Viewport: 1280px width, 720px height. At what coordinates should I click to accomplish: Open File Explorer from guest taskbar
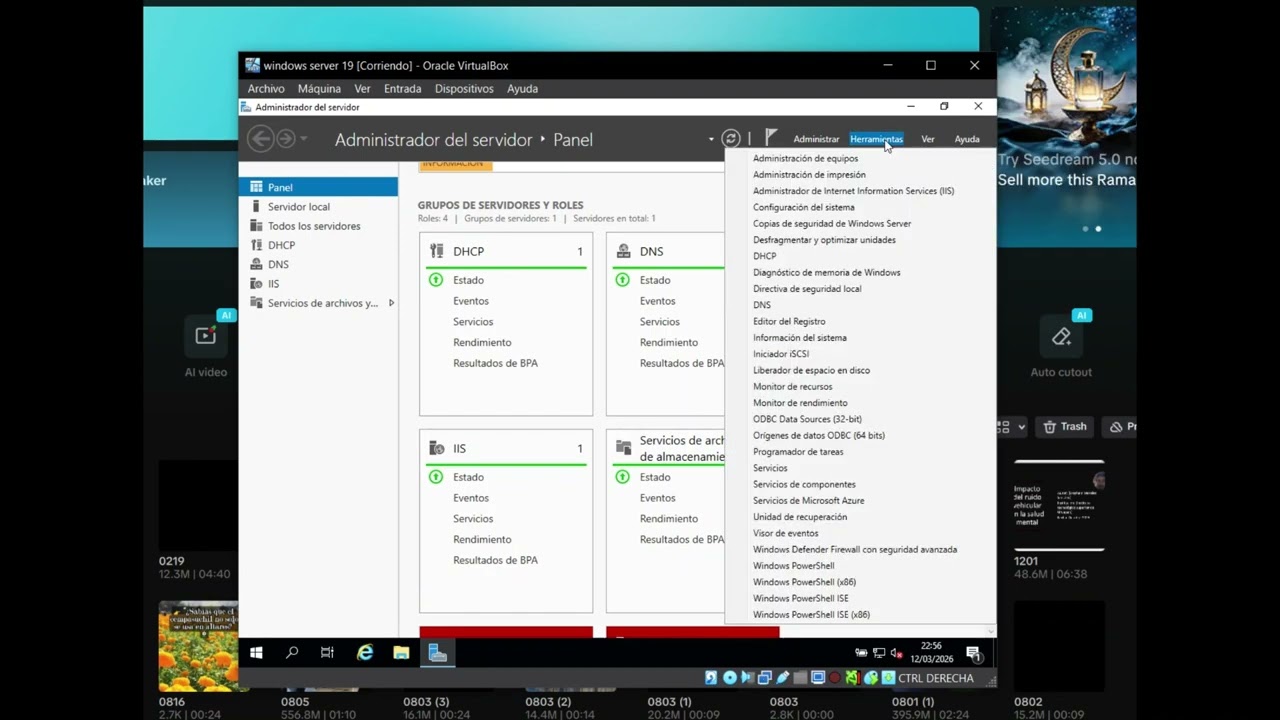pos(401,653)
